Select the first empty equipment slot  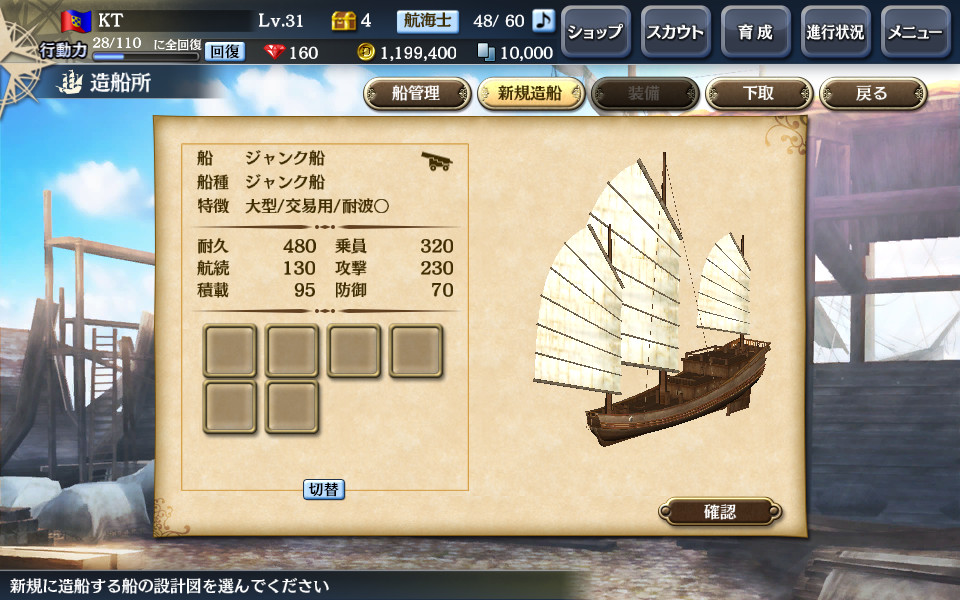pos(230,351)
